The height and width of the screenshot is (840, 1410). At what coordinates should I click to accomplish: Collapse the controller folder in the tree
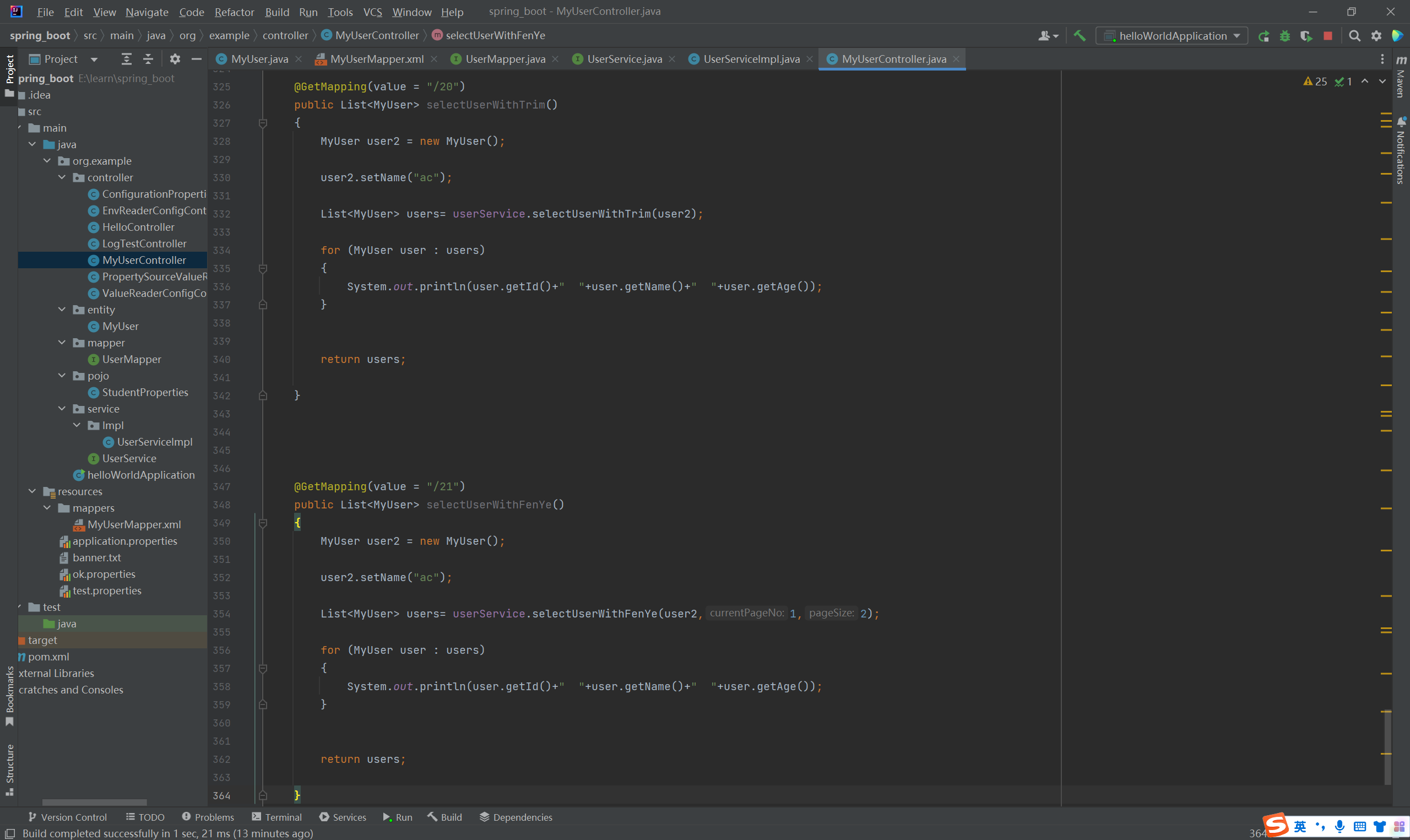click(x=62, y=178)
